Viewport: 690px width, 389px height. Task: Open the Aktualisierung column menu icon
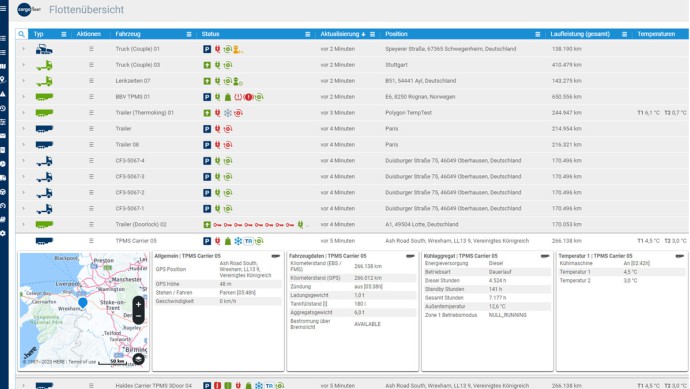tap(372, 34)
